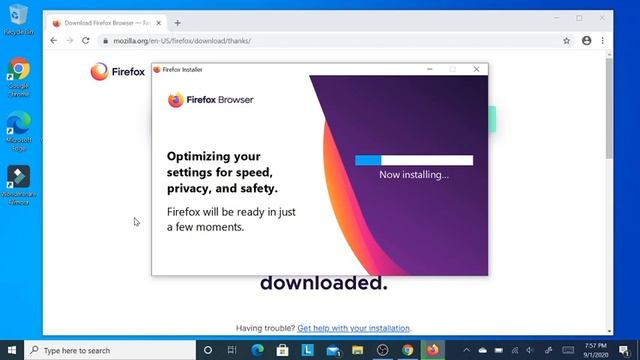
Task: Launch Edge from the taskbar
Action: [257, 350]
